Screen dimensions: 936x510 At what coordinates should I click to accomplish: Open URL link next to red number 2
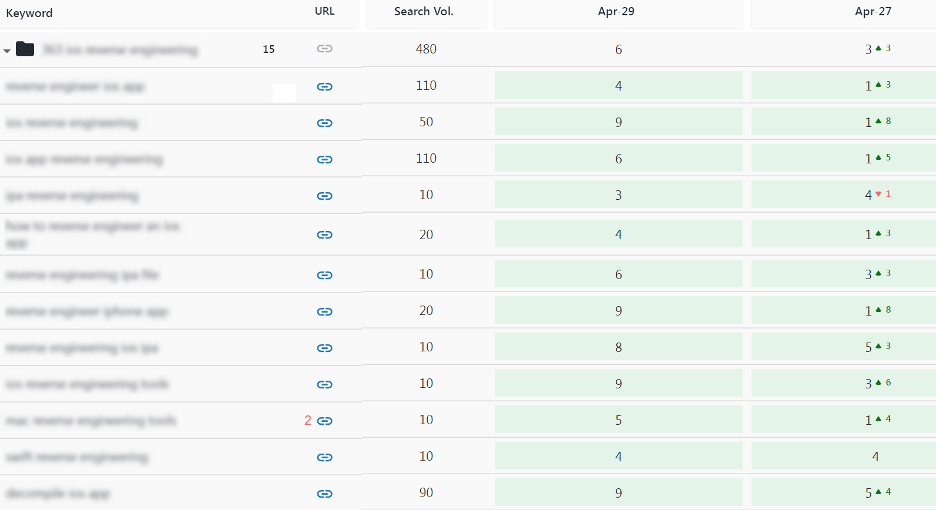[324, 421]
